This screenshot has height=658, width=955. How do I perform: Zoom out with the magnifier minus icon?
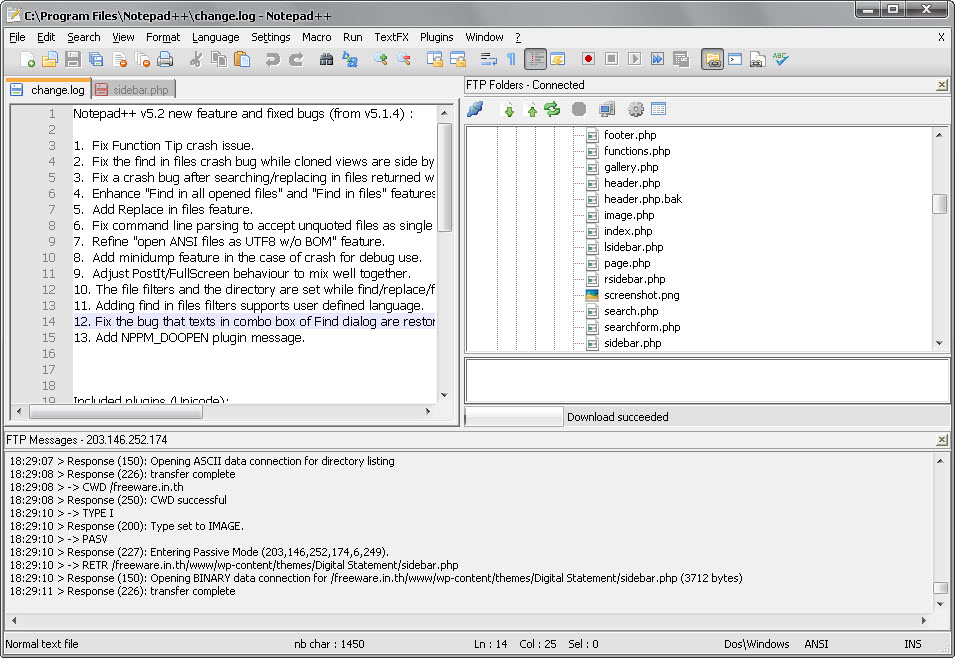403,59
